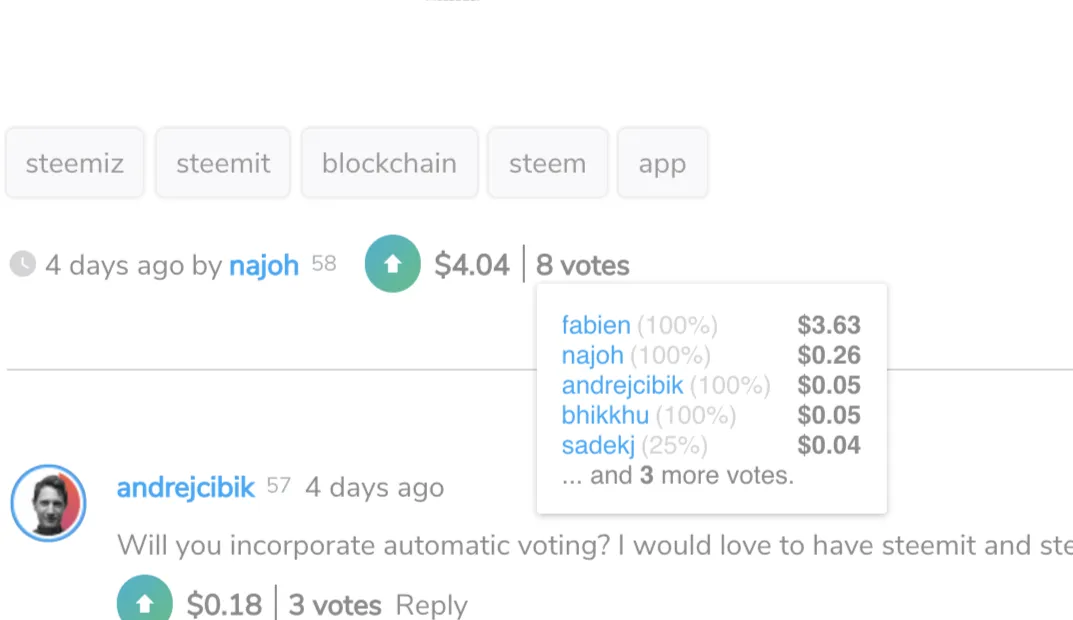1073x620 pixels.
Task: Open andrejcibik's username link on the comment
Action: tap(185, 487)
